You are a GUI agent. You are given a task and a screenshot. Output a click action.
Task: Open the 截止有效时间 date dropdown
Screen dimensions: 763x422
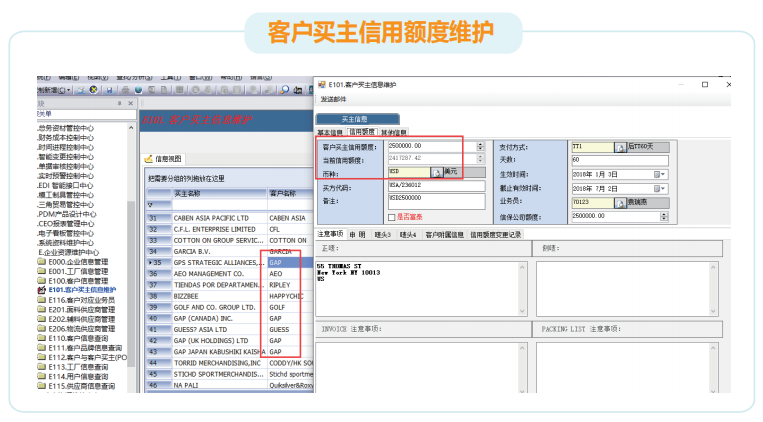click(x=660, y=187)
